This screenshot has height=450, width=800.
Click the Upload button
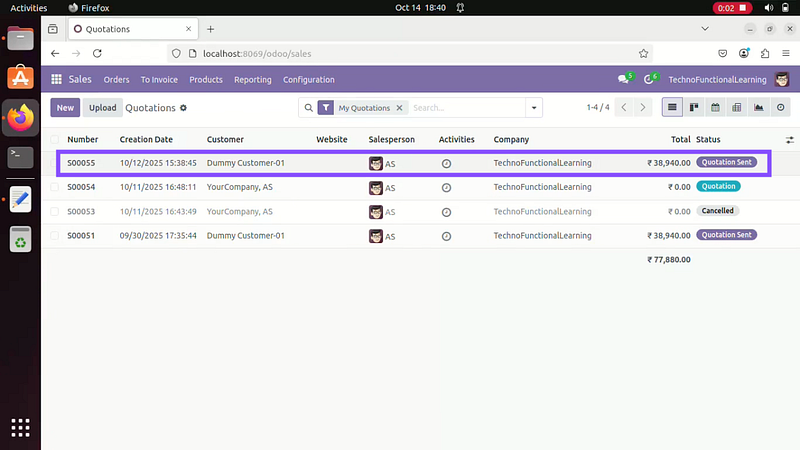[102, 108]
